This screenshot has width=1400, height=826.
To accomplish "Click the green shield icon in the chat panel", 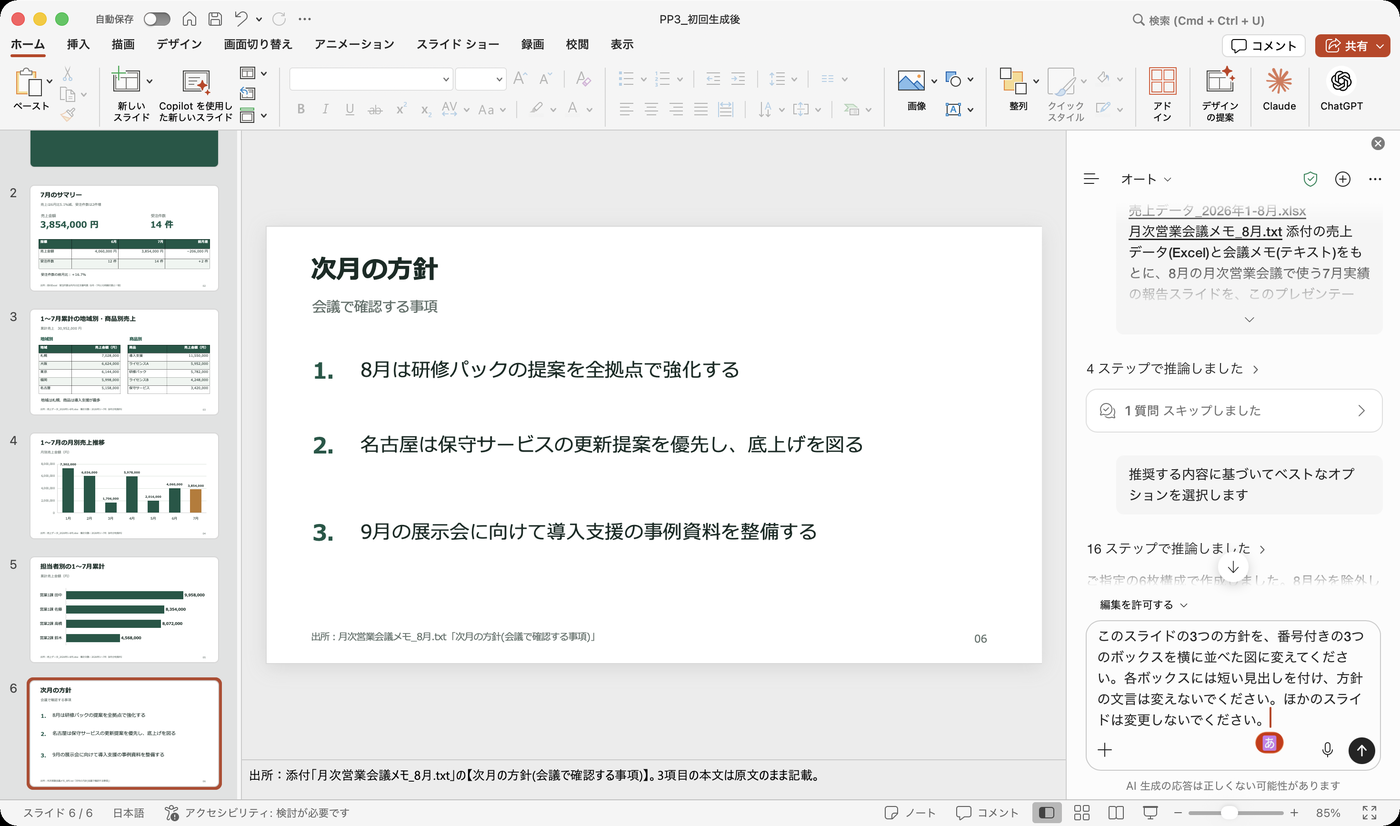I will point(1310,179).
